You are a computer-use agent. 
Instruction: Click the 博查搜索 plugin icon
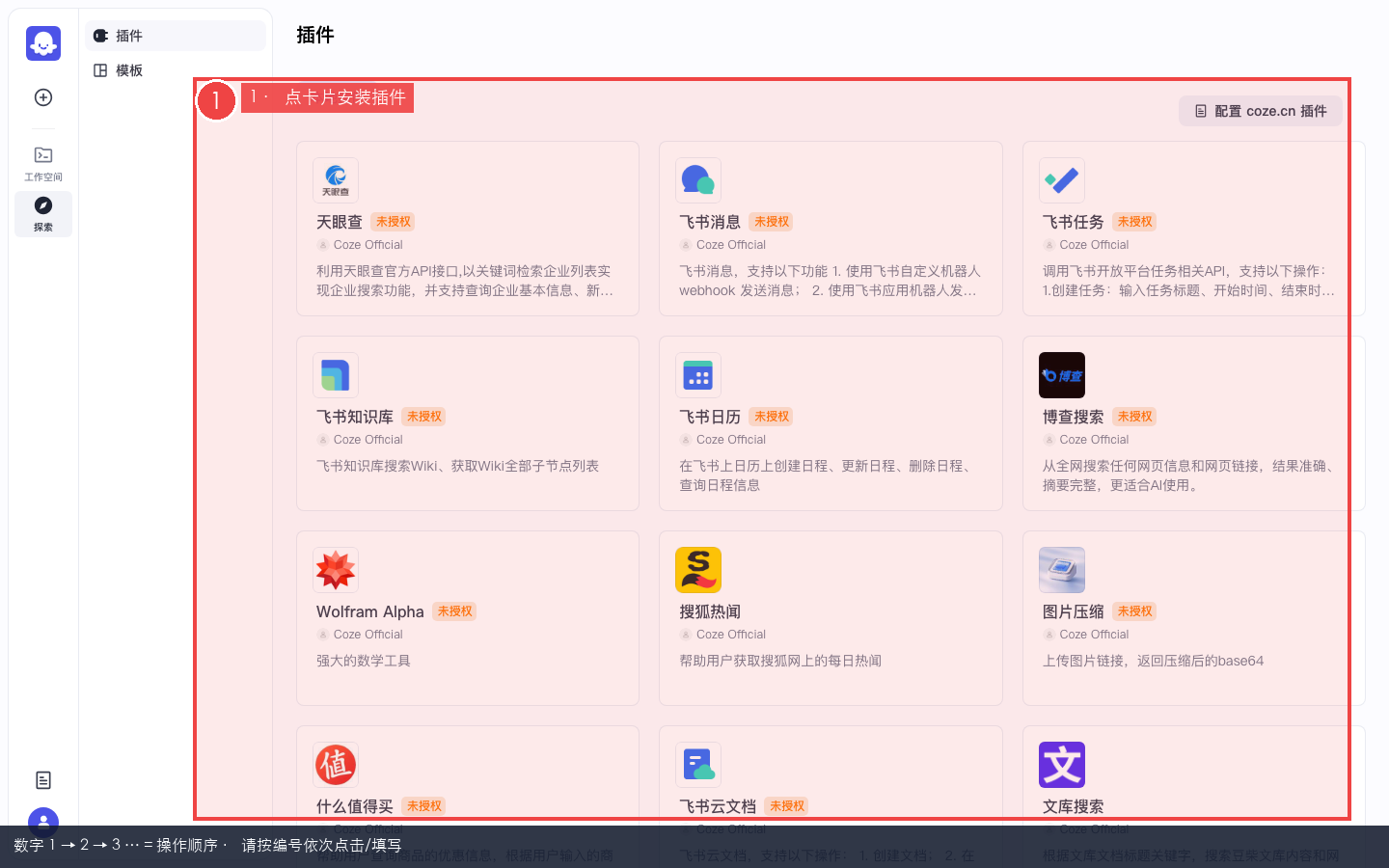pyautogui.click(x=1062, y=375)
